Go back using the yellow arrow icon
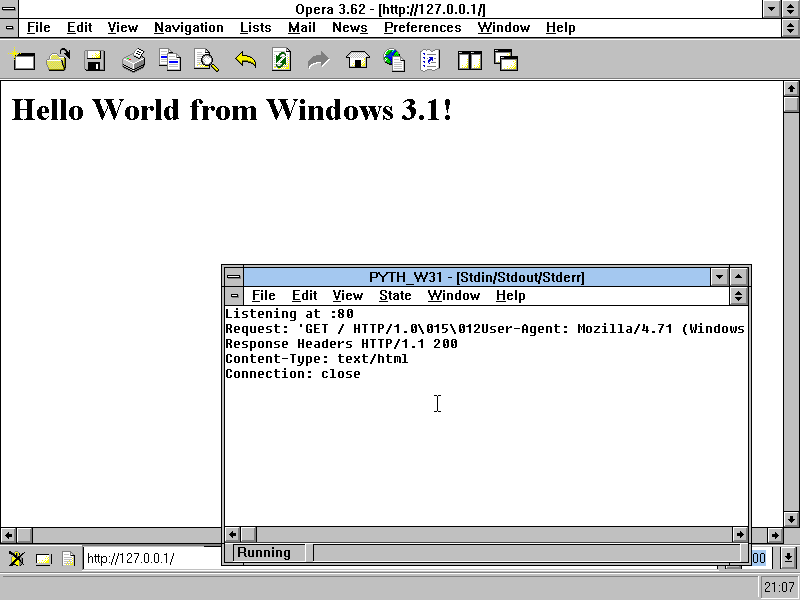Image resolution: width=800 pixels, height=600 pixels. tap(245, 61)
